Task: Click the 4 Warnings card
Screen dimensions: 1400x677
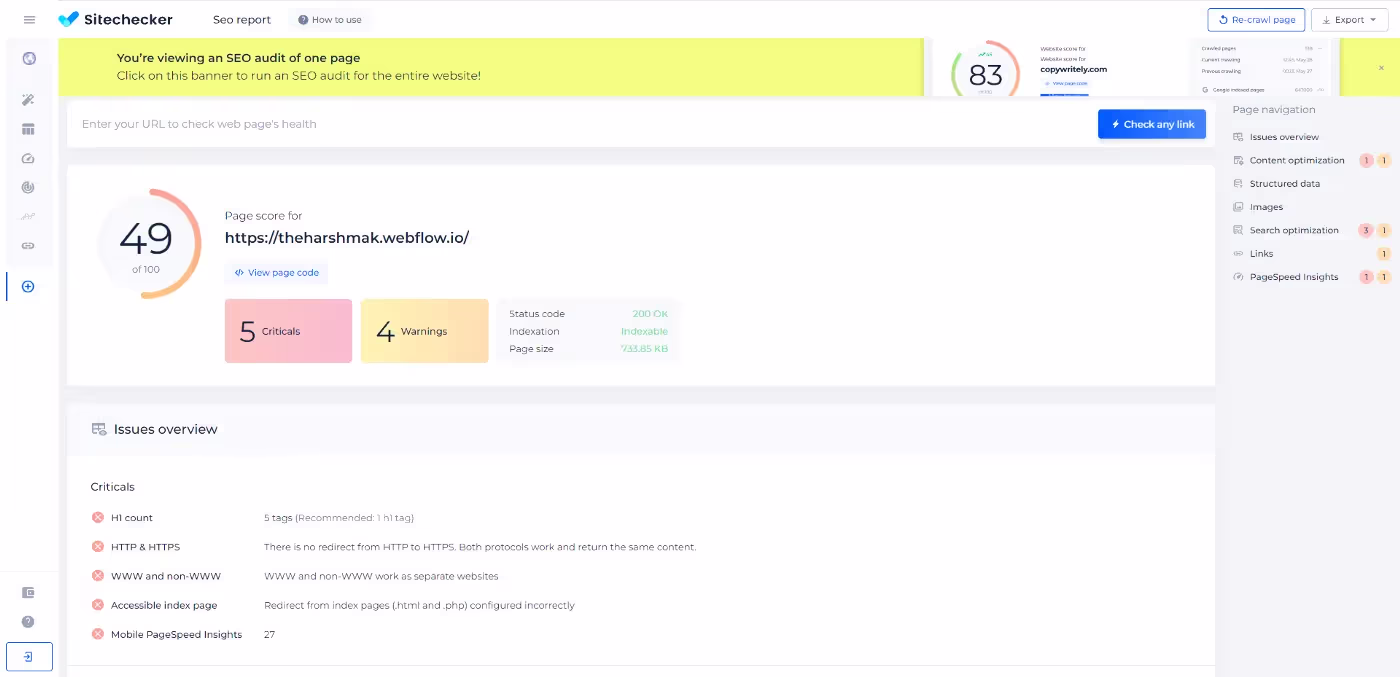Action: click(424, 331)
